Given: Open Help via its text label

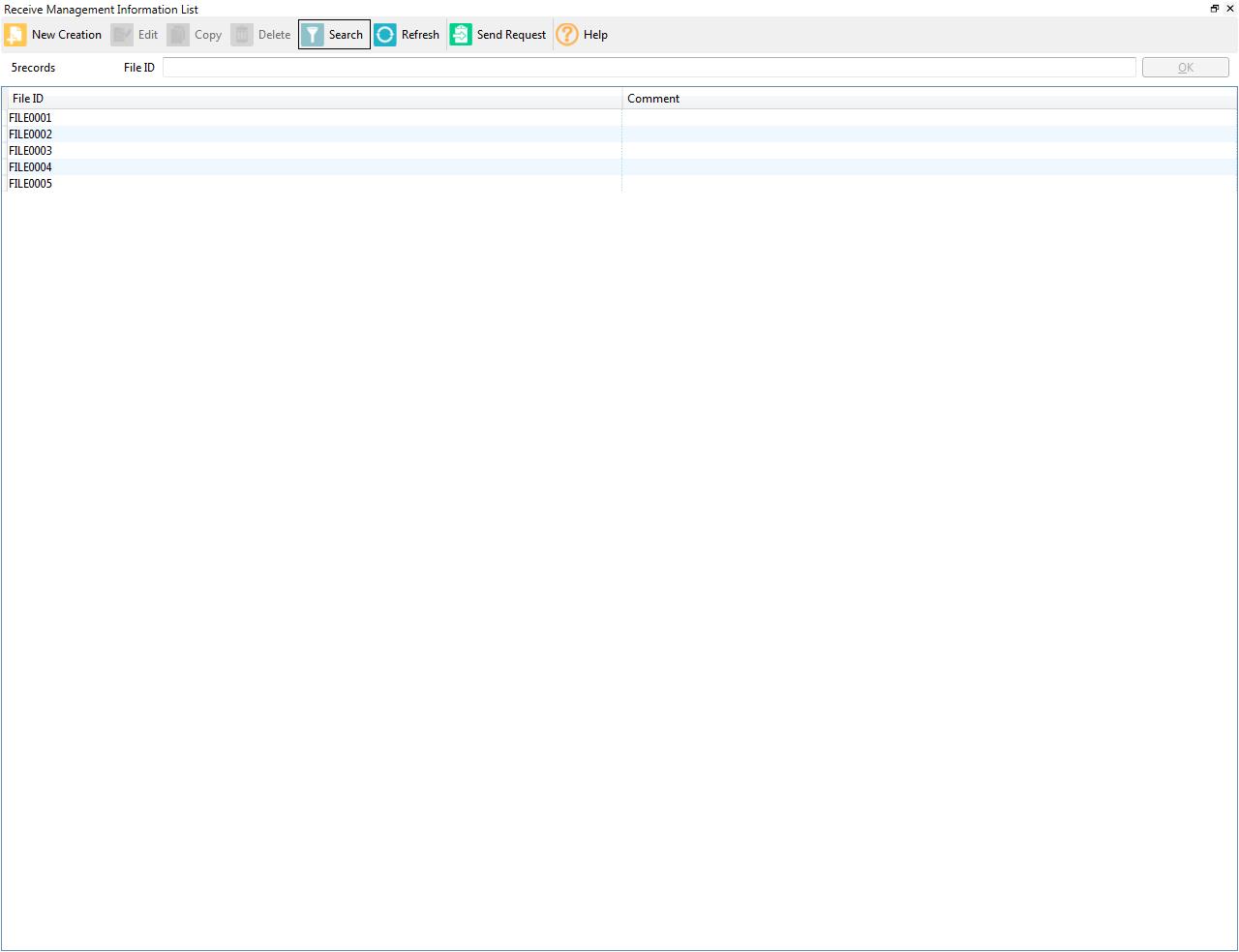Looking at the screenshot, I should pos(595,35).
